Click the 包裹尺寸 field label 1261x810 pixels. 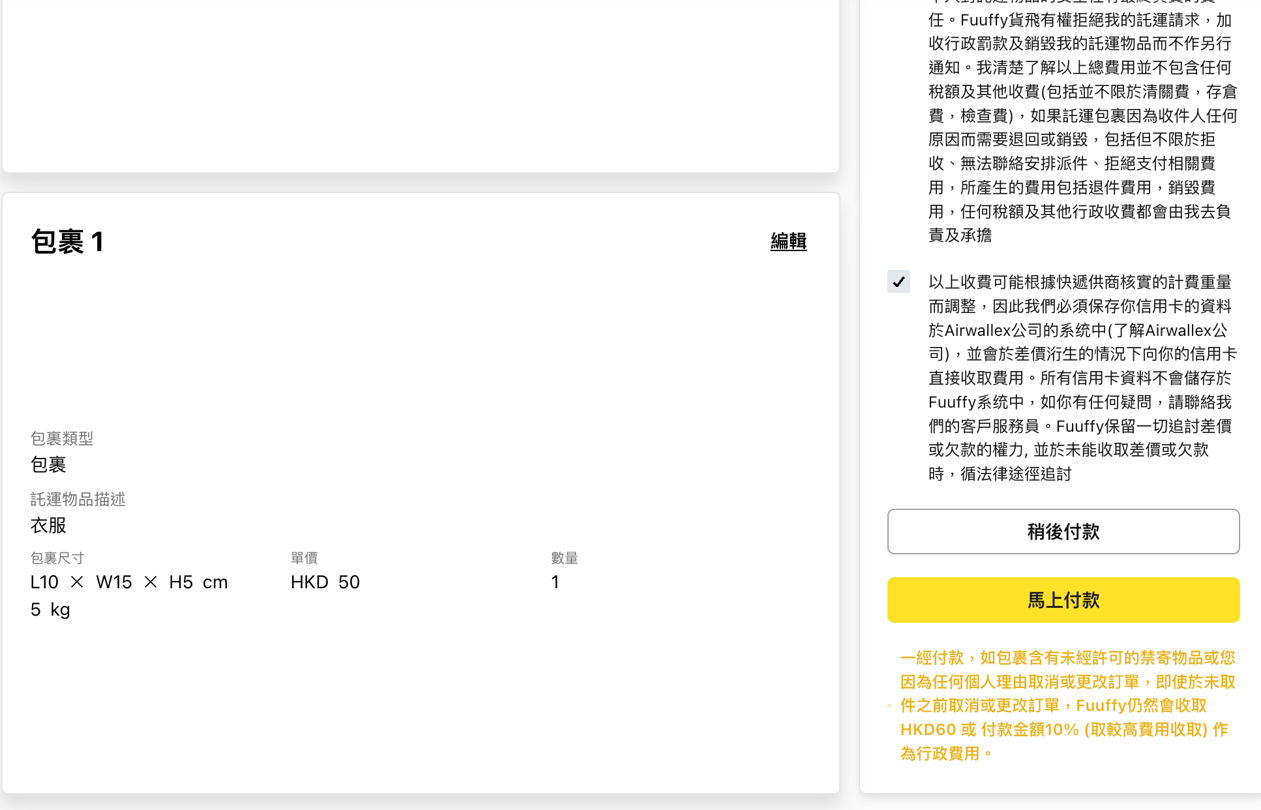pos(57,558)
